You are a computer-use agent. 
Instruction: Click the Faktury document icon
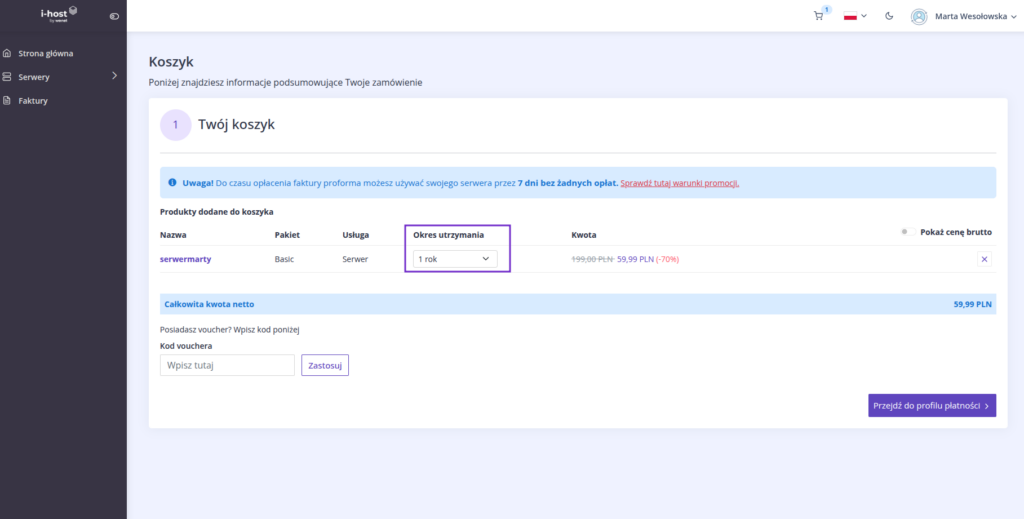[x=8, y=100]
